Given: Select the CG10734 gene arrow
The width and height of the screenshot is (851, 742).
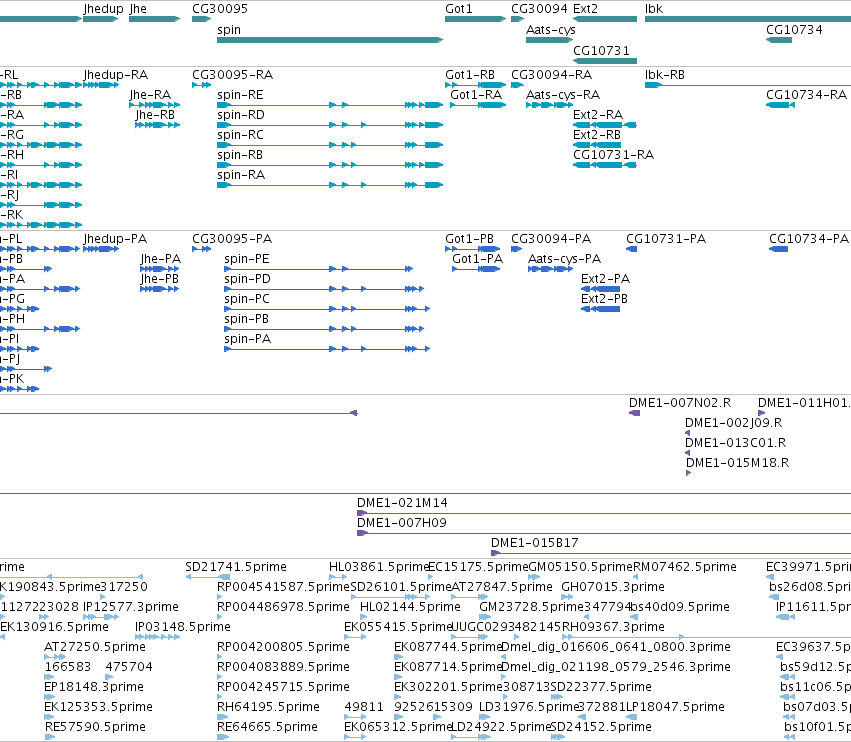Looking at the screenshot, I should click(779, 40).
